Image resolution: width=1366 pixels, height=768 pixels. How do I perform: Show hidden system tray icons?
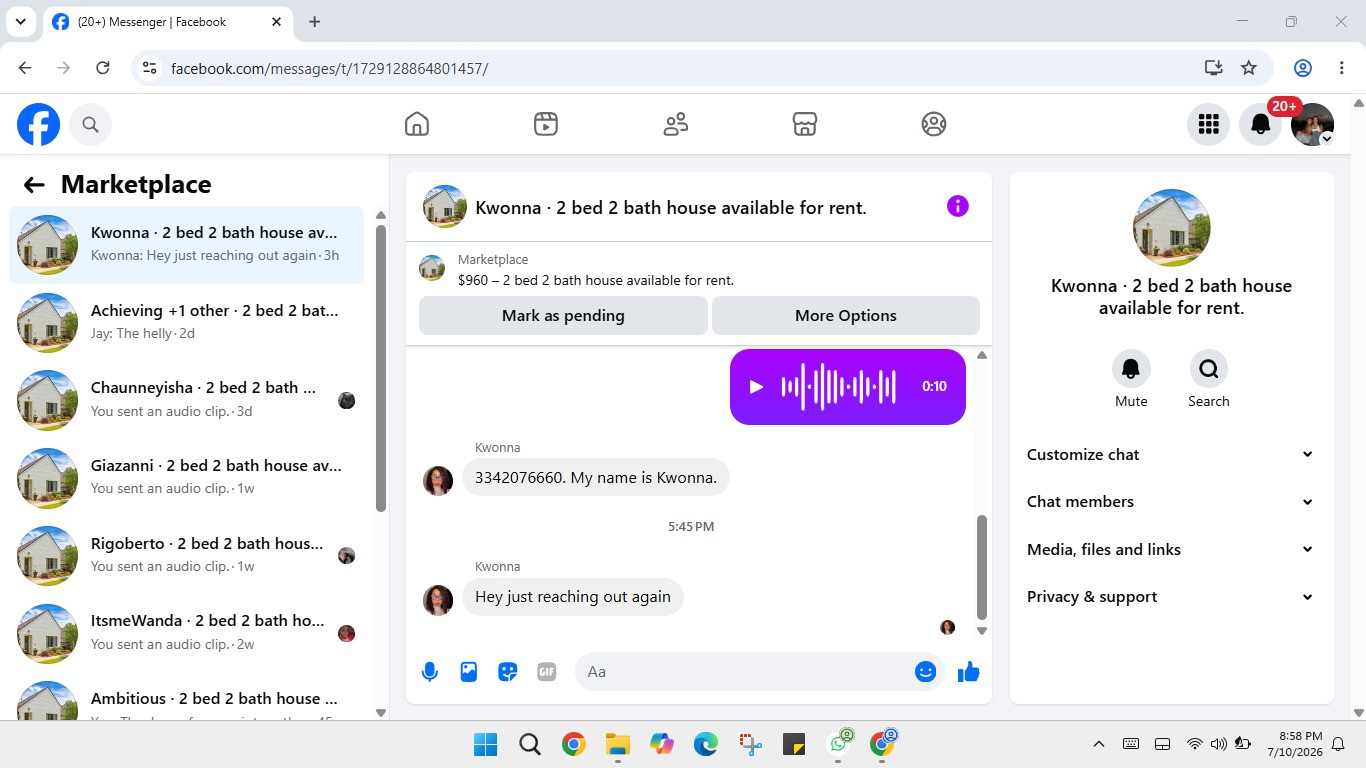1099,744
